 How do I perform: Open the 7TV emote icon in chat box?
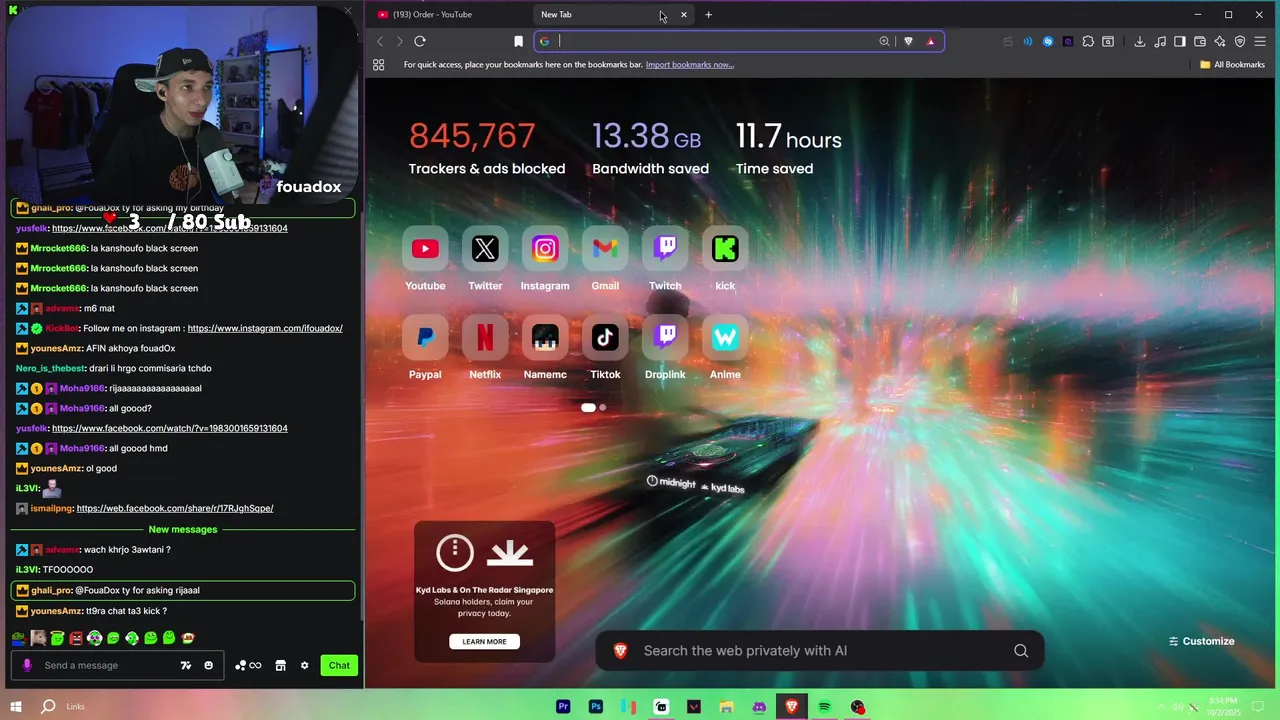tap(185, 665)
